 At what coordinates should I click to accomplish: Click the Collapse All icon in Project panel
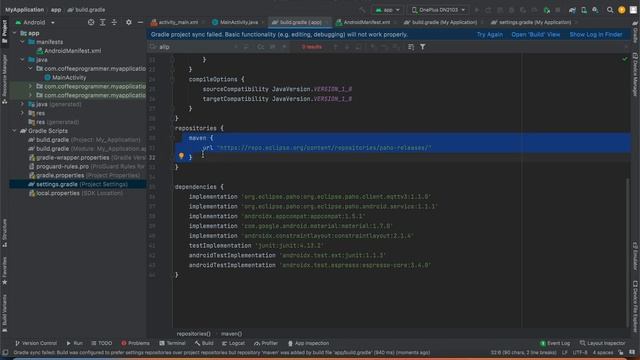pyautogui.click(x=114, y=22)
